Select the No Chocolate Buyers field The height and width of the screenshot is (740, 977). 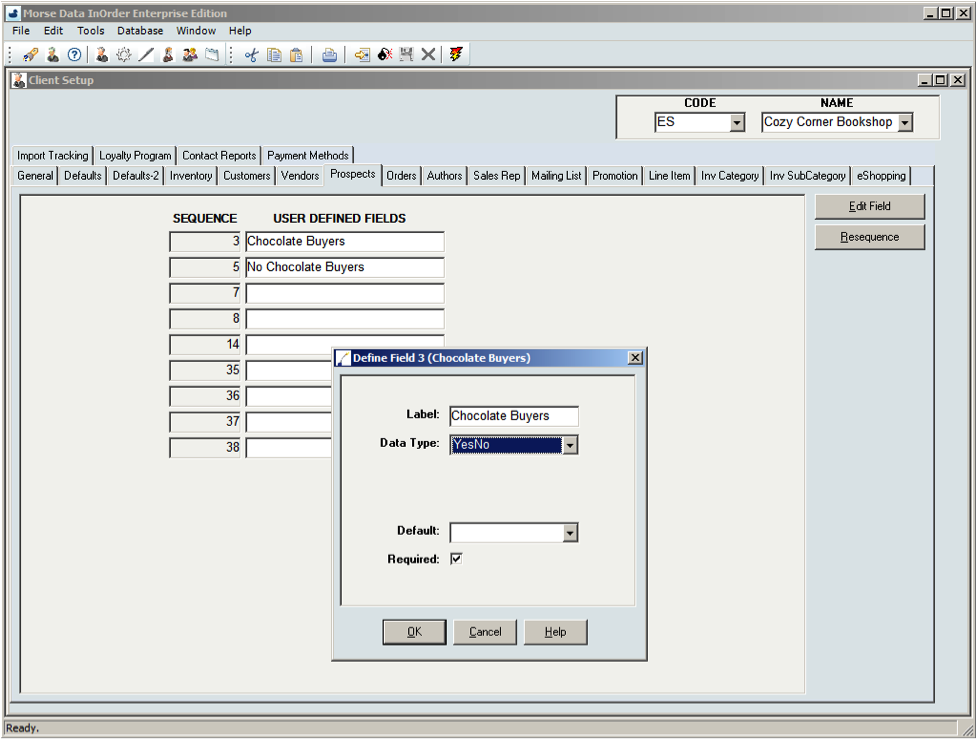coord(344,267)
